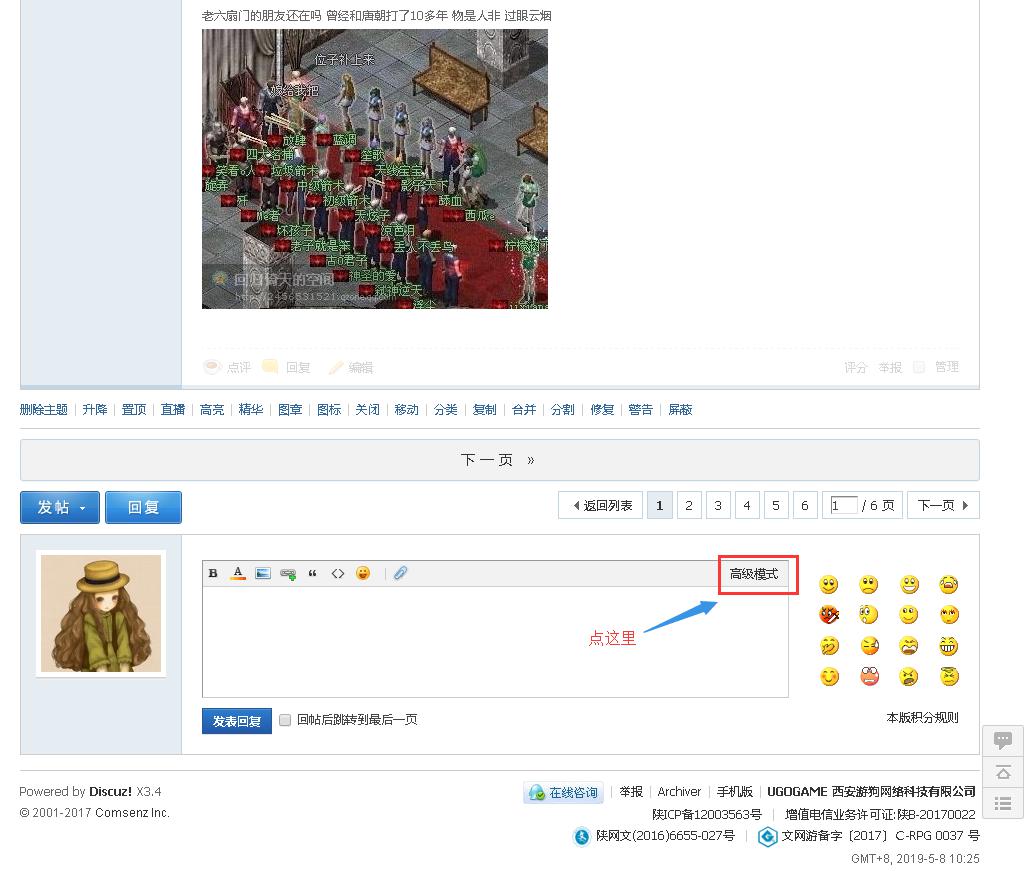Insert the red-faced shocked emoji
This screenshot has width=1032, height=871.
tap(869, 676)
